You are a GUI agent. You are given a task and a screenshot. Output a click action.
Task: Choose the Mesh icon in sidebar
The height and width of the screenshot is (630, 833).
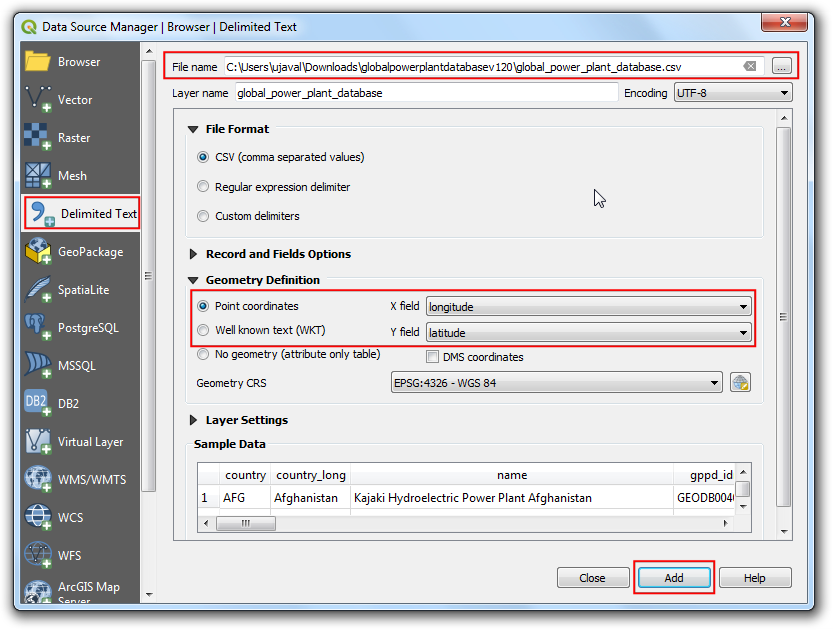pyautogui.click(x=38, y=176)
